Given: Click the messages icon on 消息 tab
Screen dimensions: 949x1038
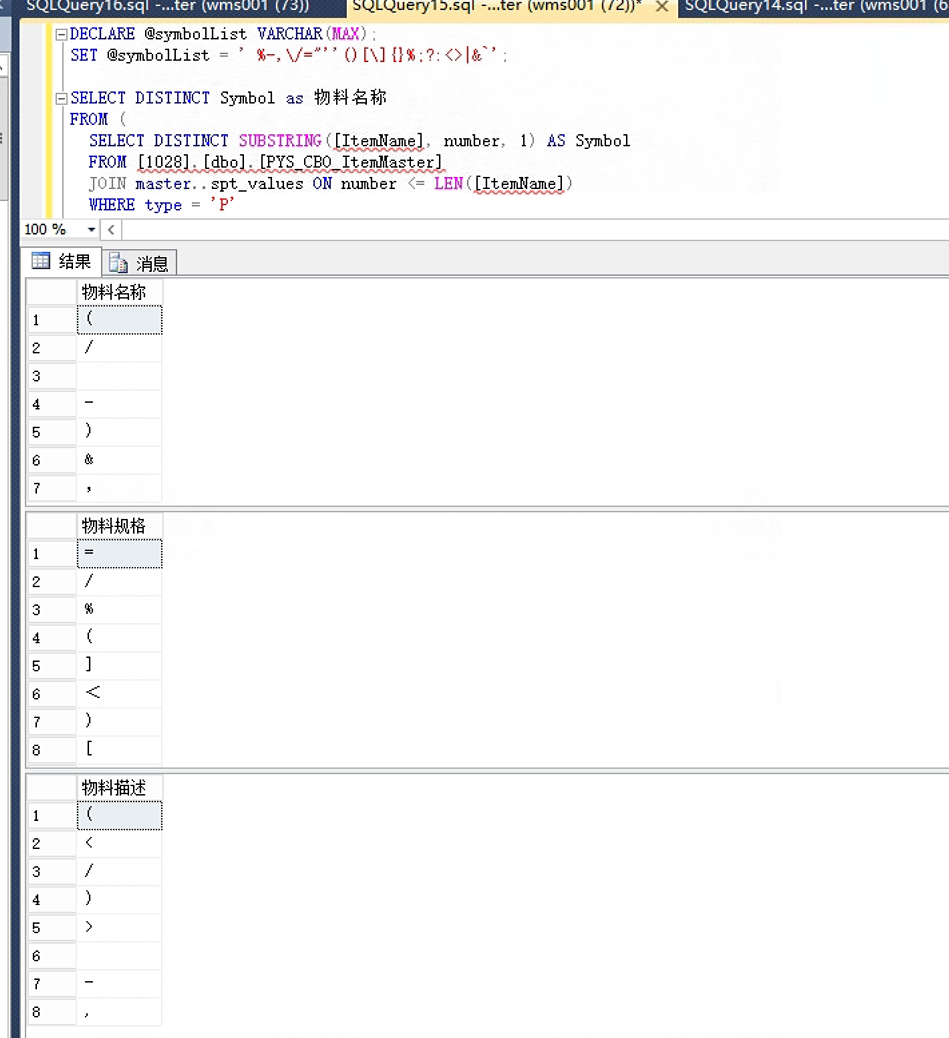Looking at the screenshot, I should click(x=118, y=263).
